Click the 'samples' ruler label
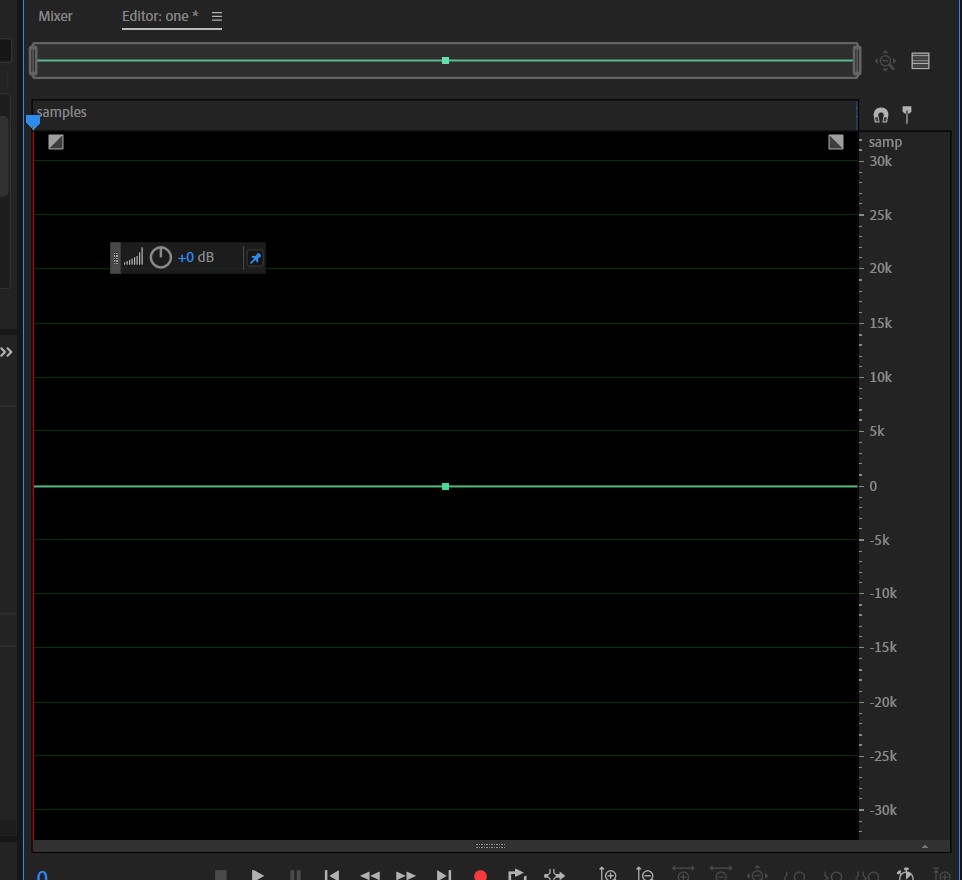The width and height of the screenshot is (962, 880). click(61, 112)
